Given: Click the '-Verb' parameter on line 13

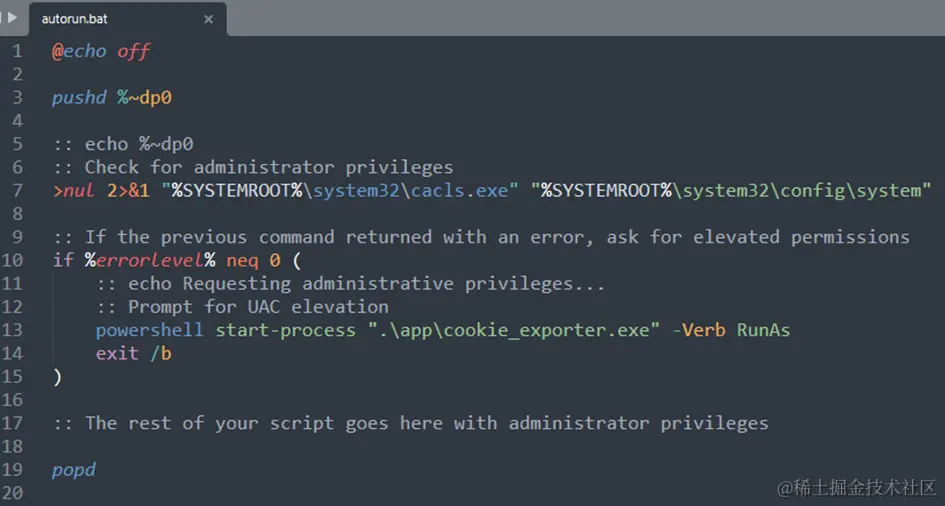Looking at the screenshot, I should pos(699,330).
